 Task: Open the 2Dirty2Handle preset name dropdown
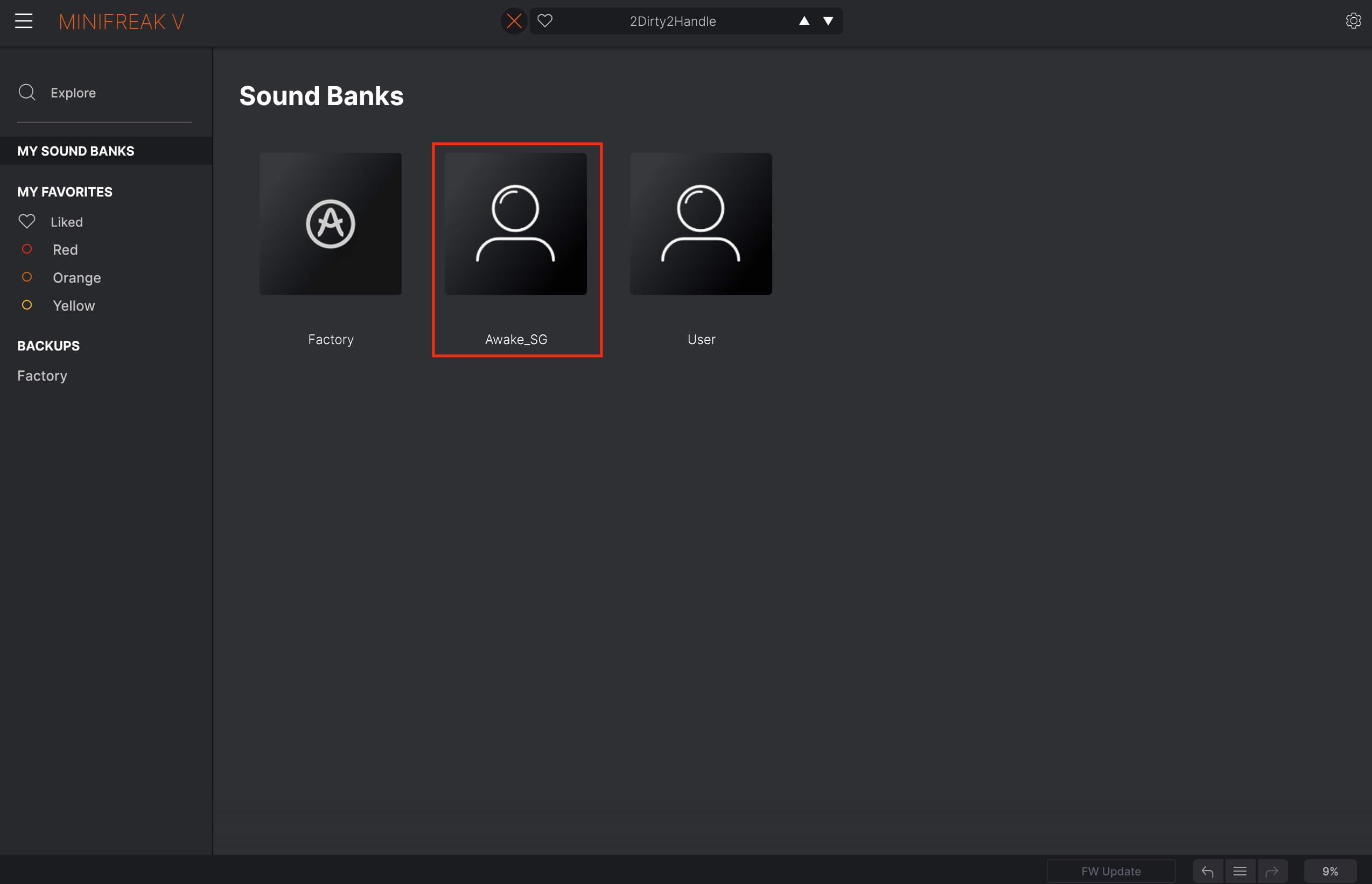[673, 20]
